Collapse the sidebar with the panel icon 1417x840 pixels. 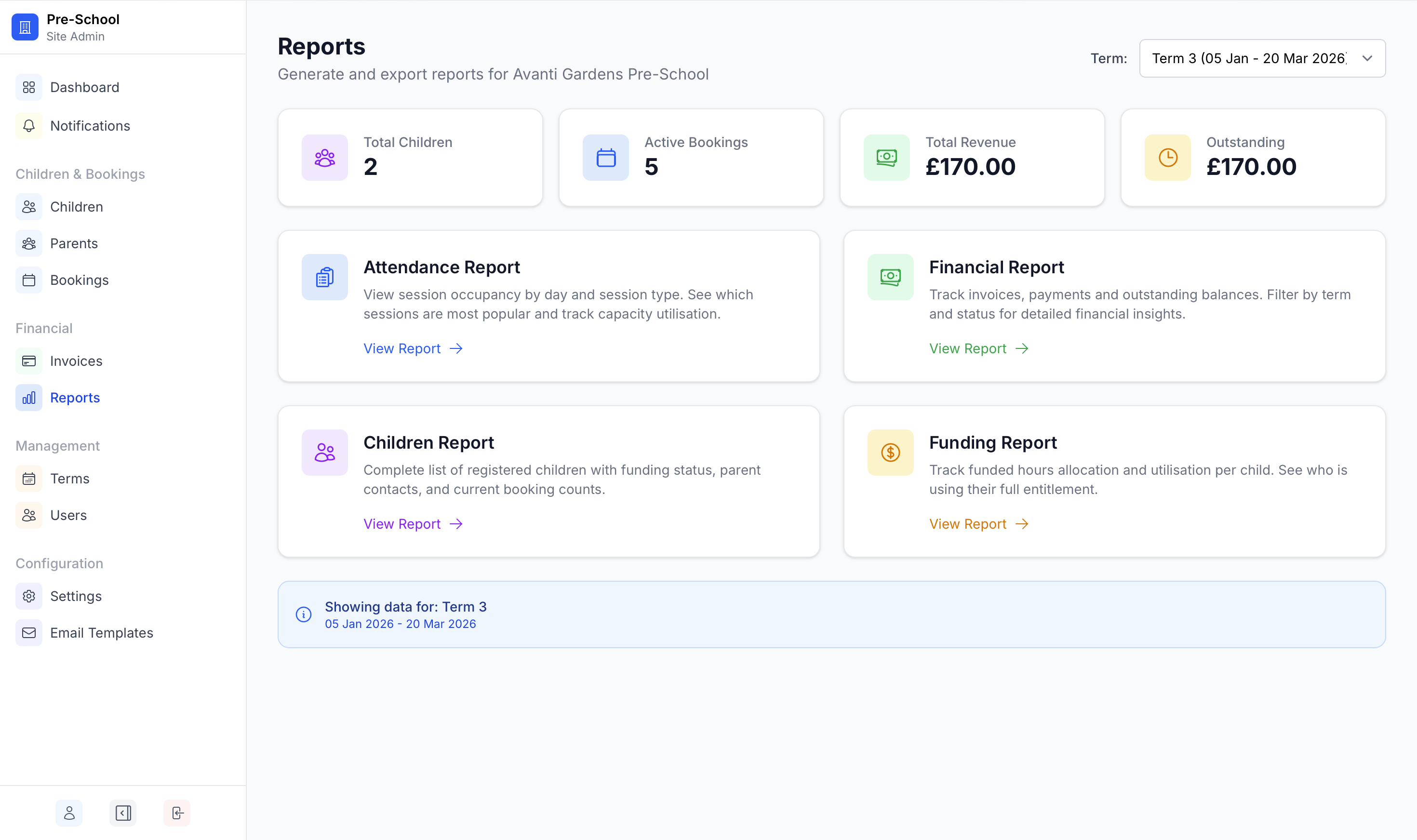tap(123, 813)
